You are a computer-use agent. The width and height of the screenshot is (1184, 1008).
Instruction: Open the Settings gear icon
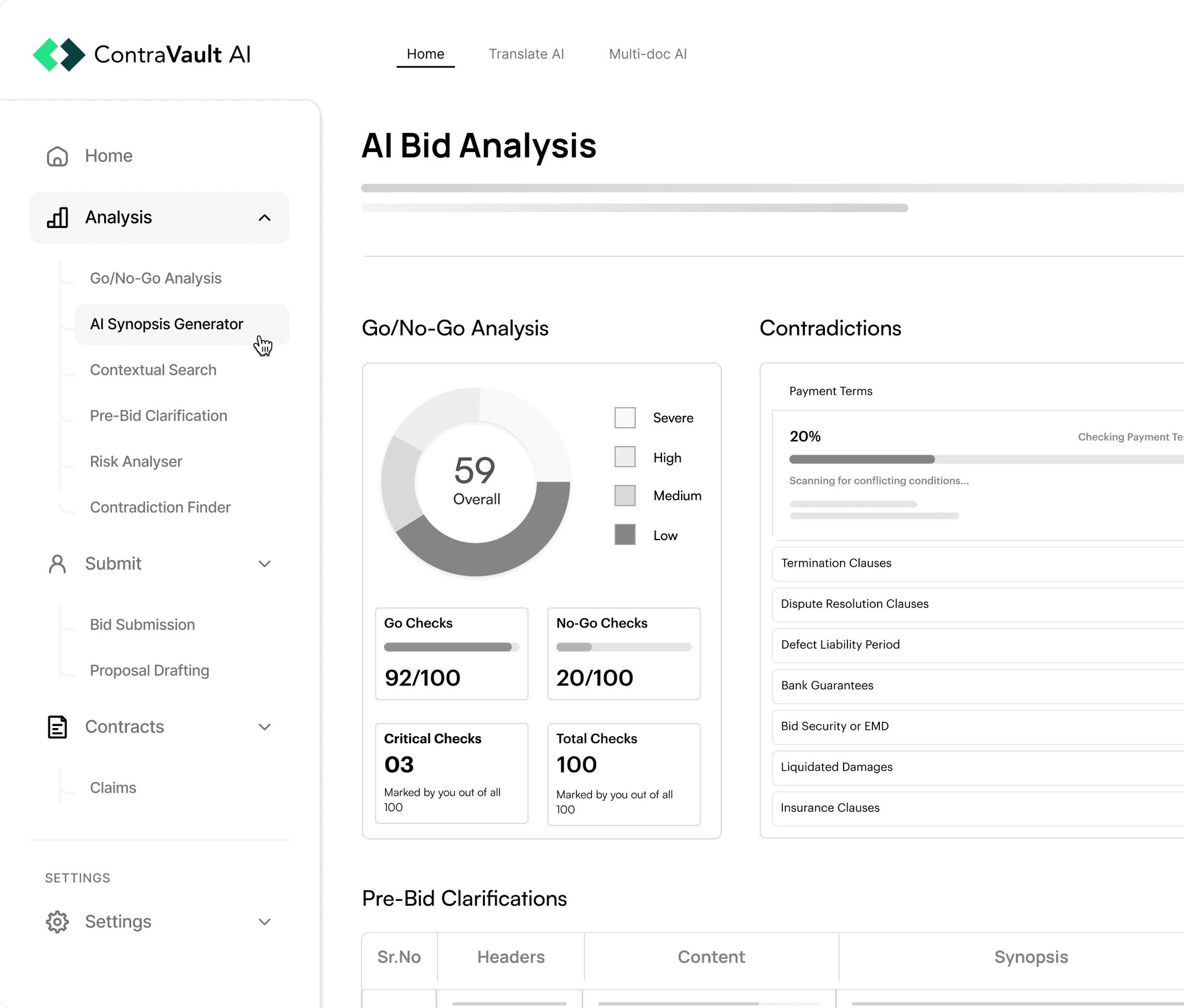57,922
